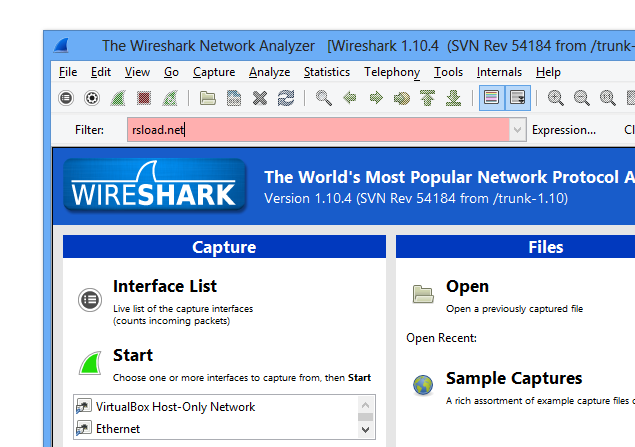This screenshot has height=447, width=635.
Task: Go forward in packet history arrow
Action: pyautogui.click(x=376, y=98)
